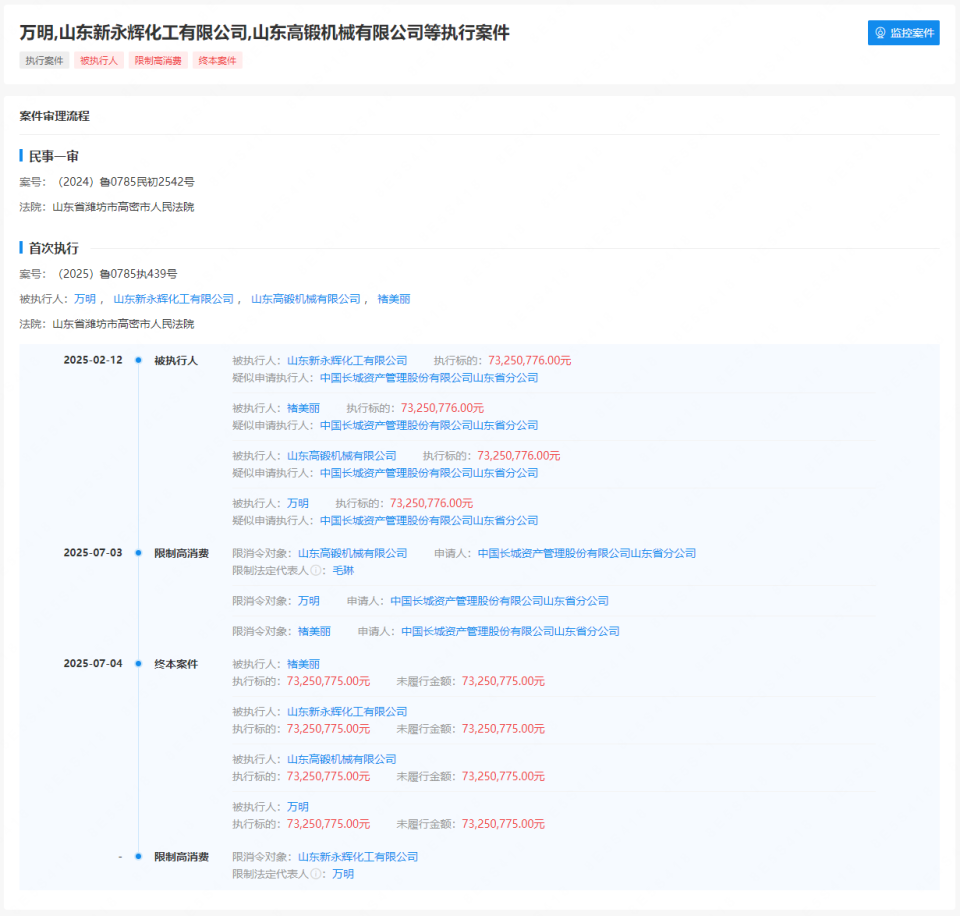Click the 监控案件 monitor button
Screen dimensions: 960x916
click(903, 32)
